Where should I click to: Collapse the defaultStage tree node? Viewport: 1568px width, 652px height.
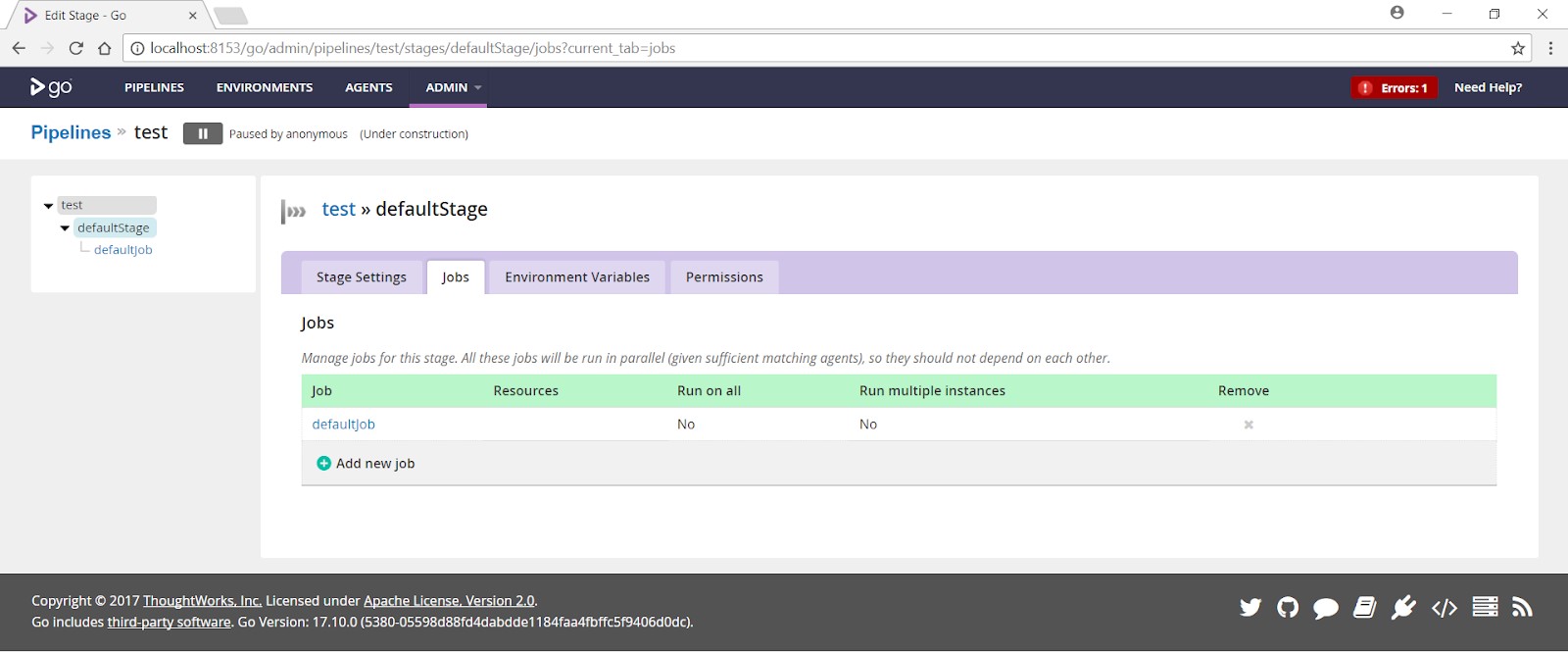coord(65,228)
